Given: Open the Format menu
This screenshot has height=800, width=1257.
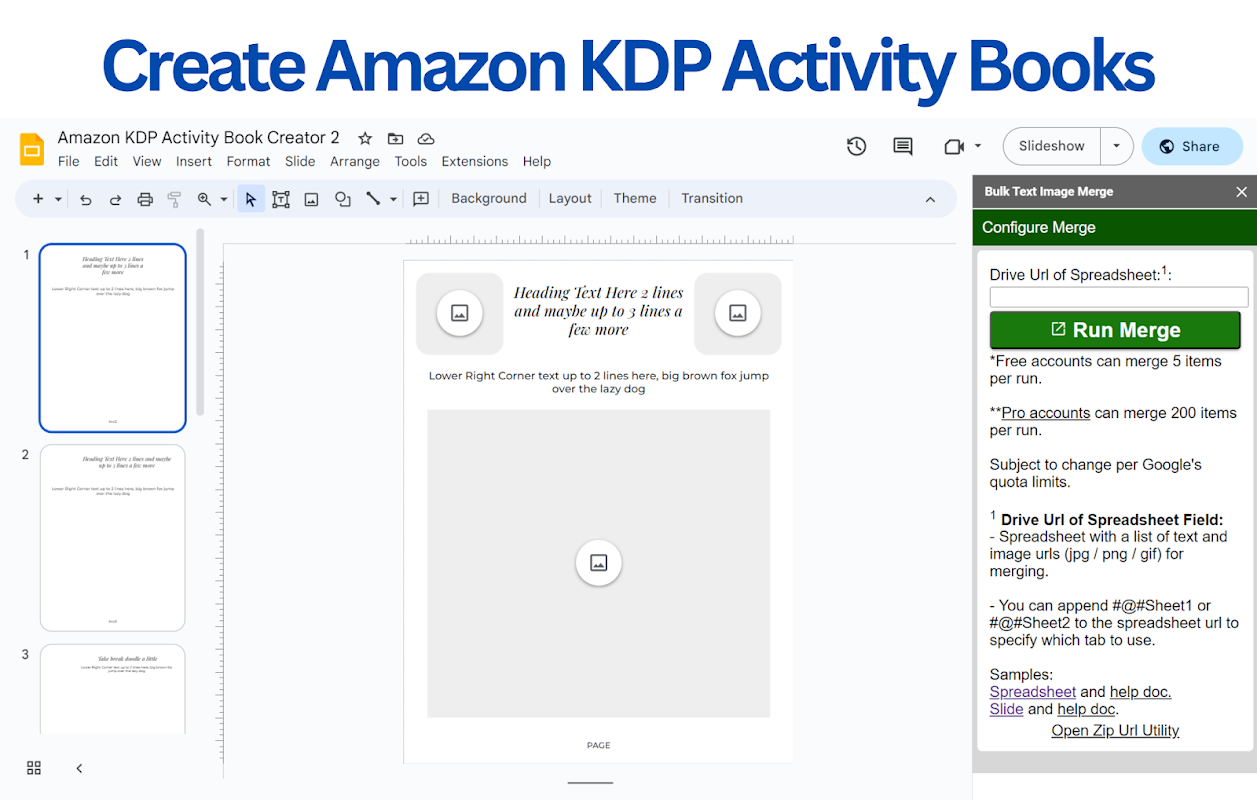Looking at the screenshot, I should (x=248, y=161).
